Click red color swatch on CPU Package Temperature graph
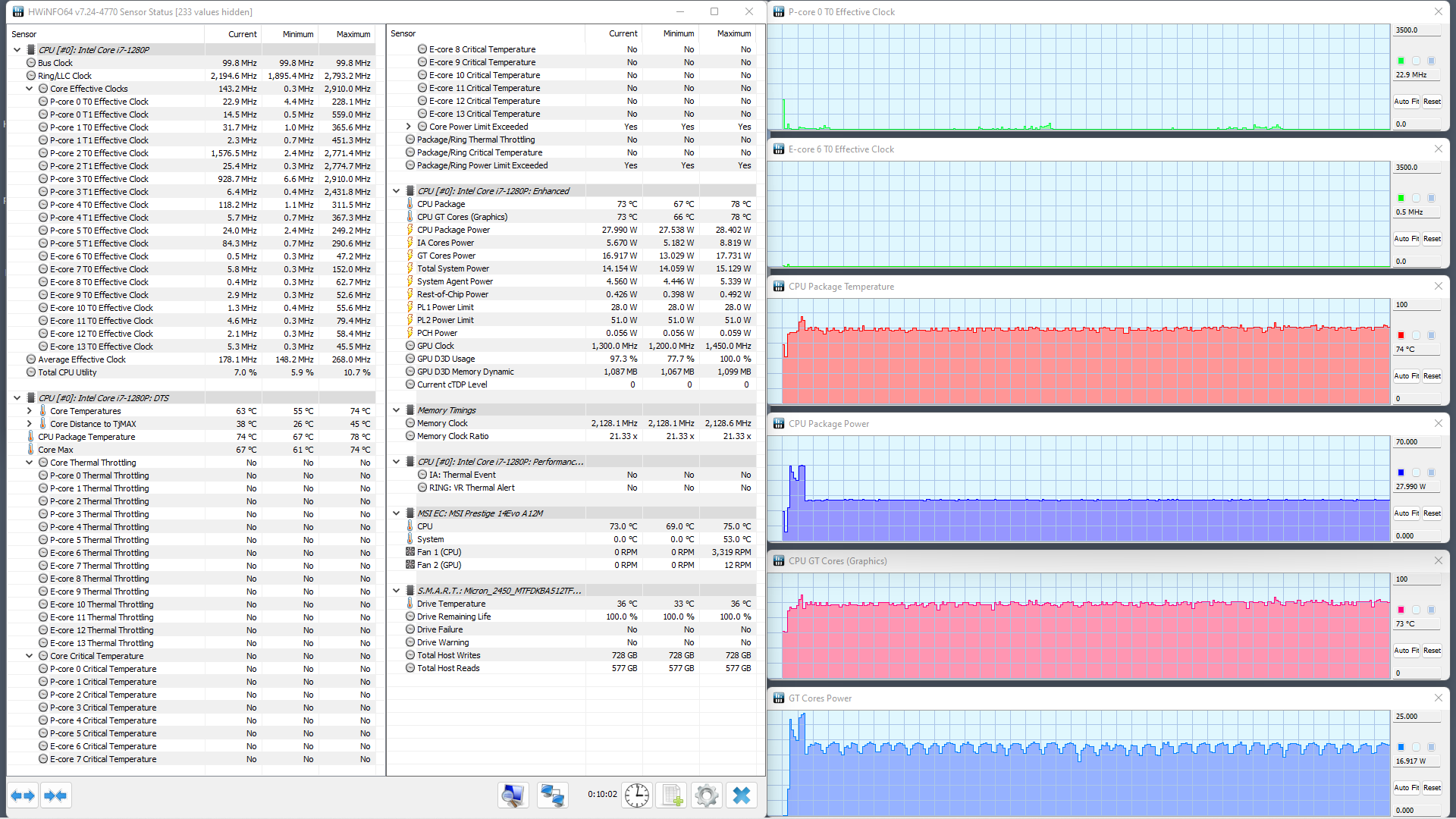 click(1401, 335)
